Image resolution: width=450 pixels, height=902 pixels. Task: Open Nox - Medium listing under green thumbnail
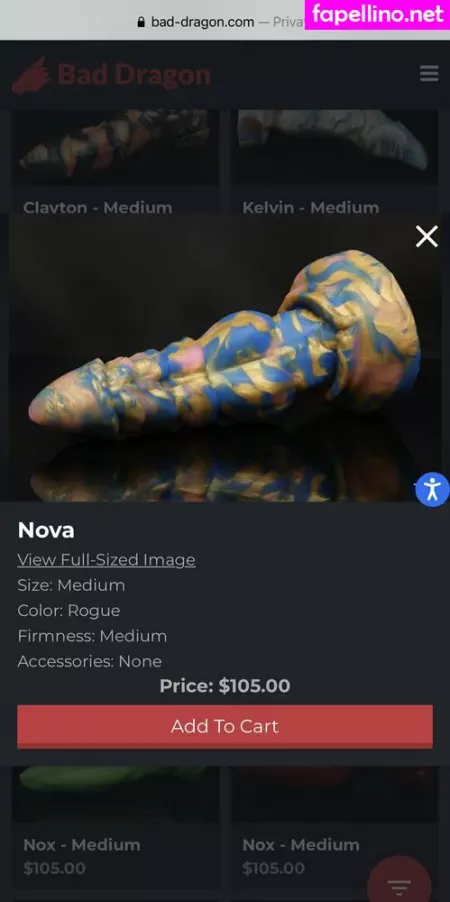pyautogui.click(x=82, y=845)
